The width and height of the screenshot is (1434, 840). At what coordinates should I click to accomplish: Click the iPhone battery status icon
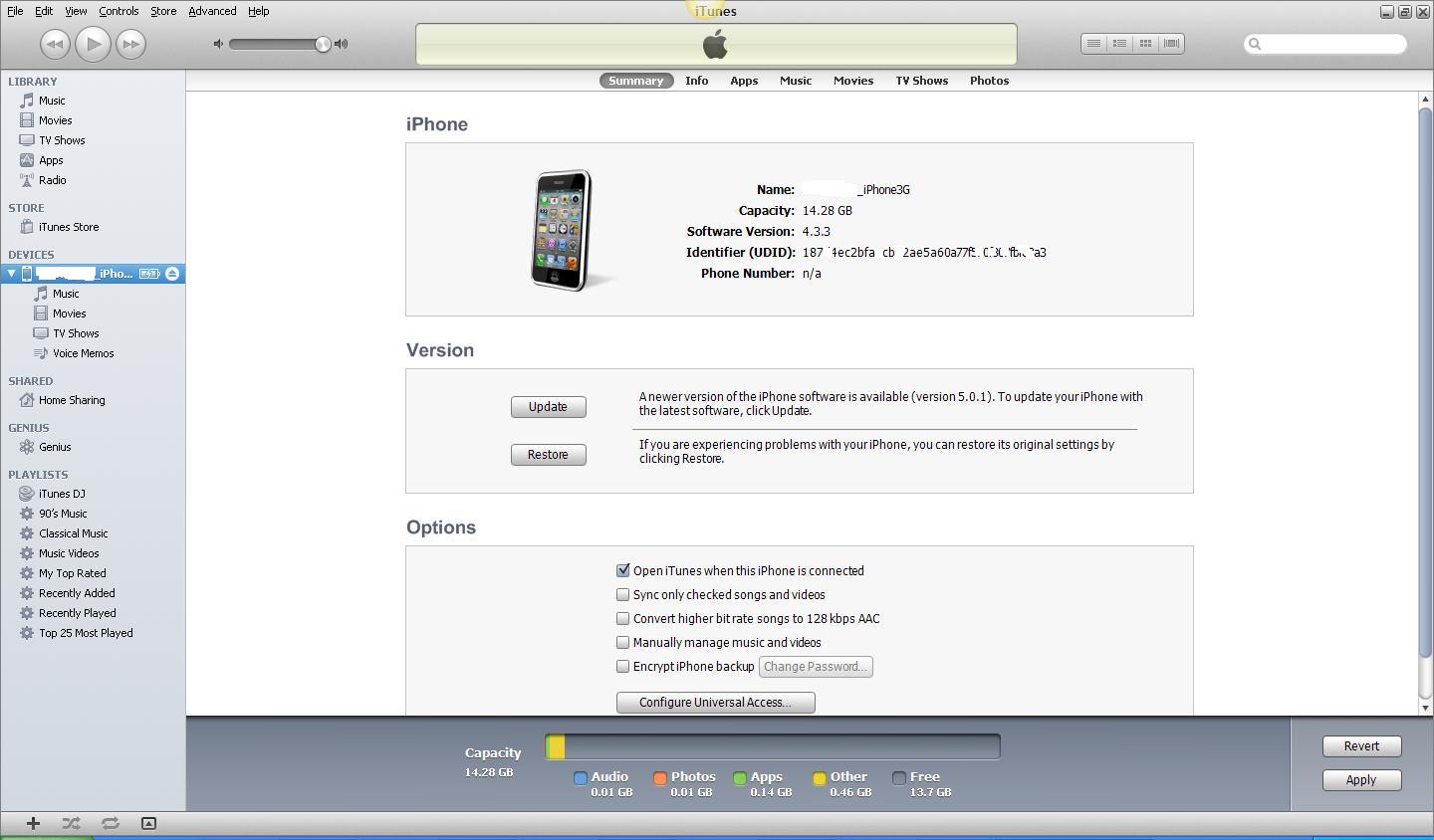149,274
